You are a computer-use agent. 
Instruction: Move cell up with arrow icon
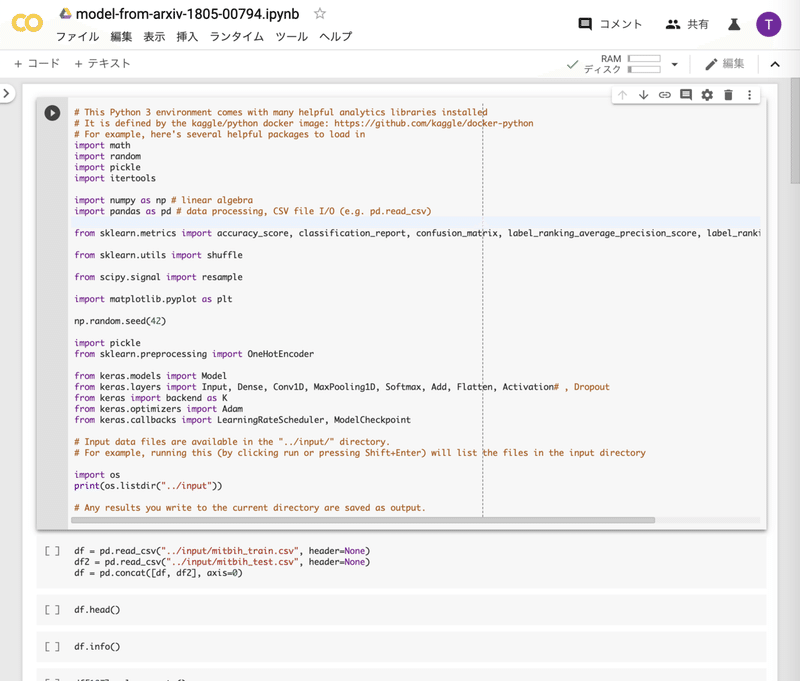click(622, 95)
